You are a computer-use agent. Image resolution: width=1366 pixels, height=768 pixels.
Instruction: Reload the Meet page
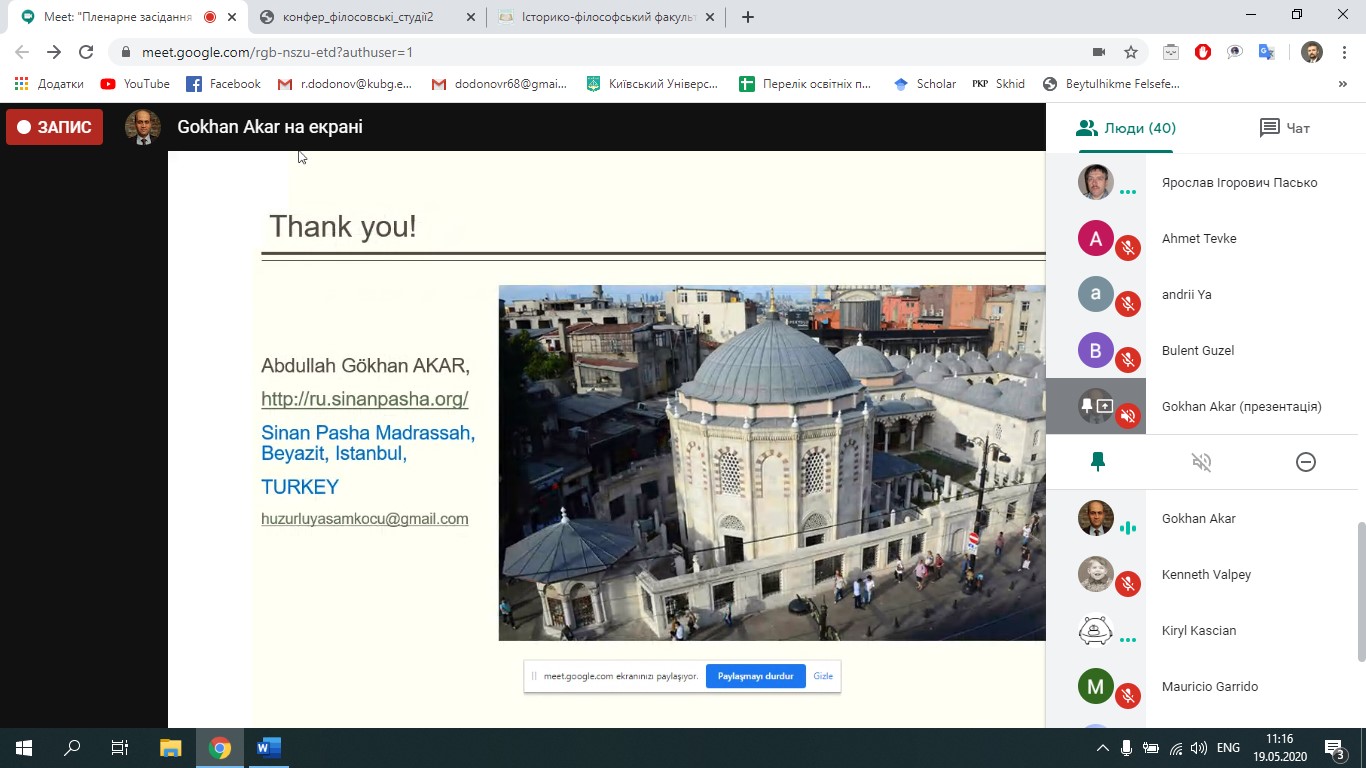click(x=86, y=52)
